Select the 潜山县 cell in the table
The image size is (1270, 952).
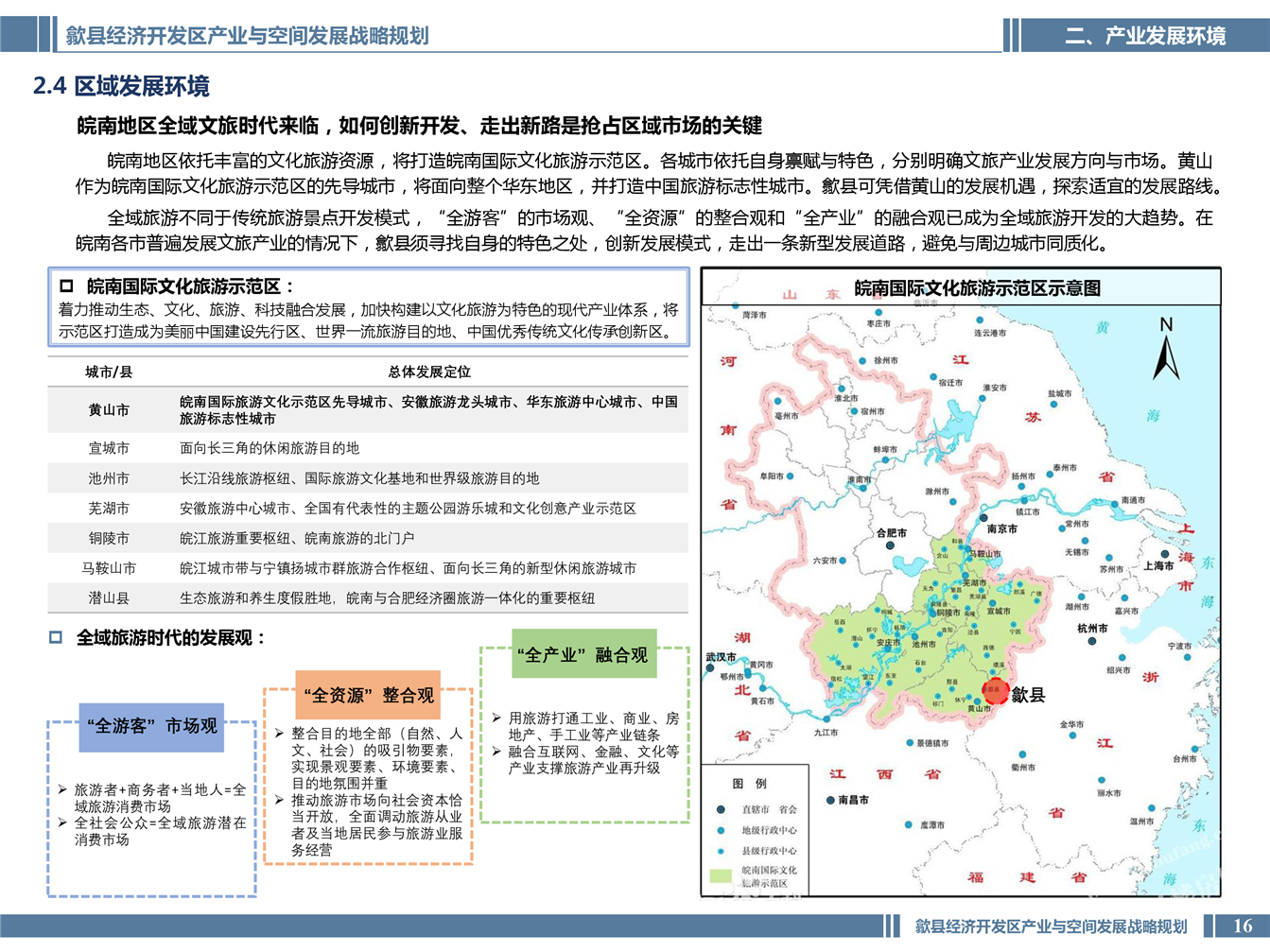point(109,598)
